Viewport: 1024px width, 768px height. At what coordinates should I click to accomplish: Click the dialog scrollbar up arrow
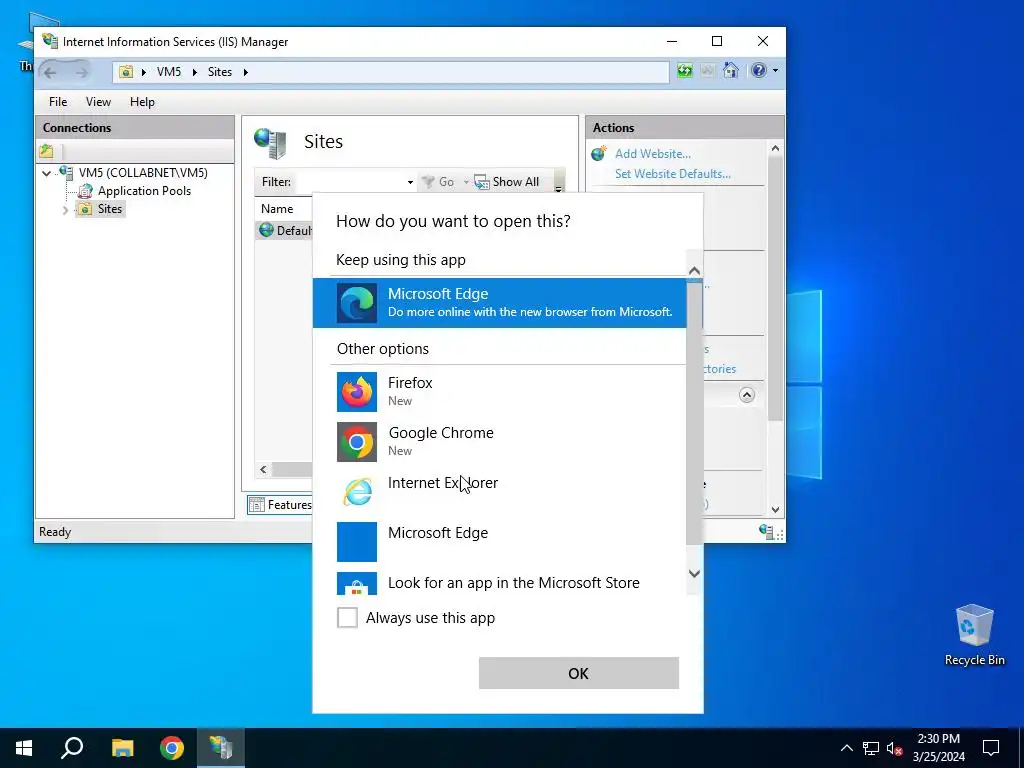coord(694,270)
